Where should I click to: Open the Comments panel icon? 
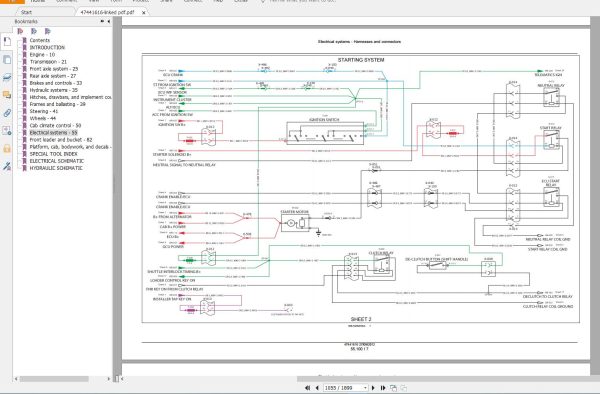click(7, 94)
